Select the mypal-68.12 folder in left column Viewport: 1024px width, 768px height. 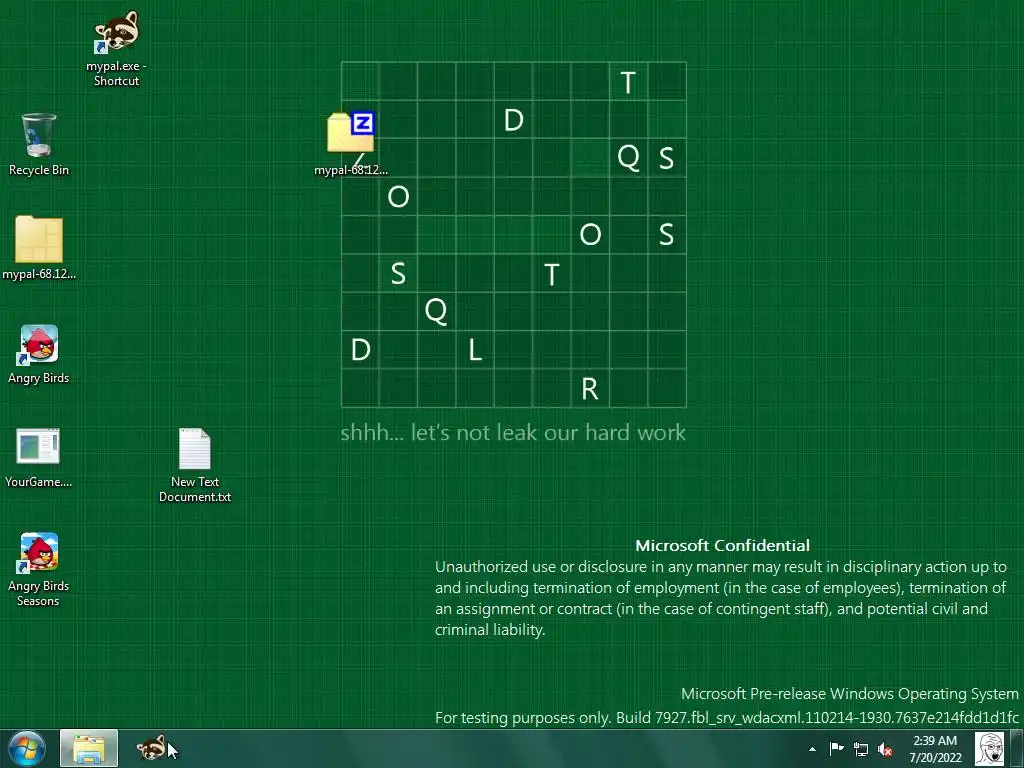point(39,248)
